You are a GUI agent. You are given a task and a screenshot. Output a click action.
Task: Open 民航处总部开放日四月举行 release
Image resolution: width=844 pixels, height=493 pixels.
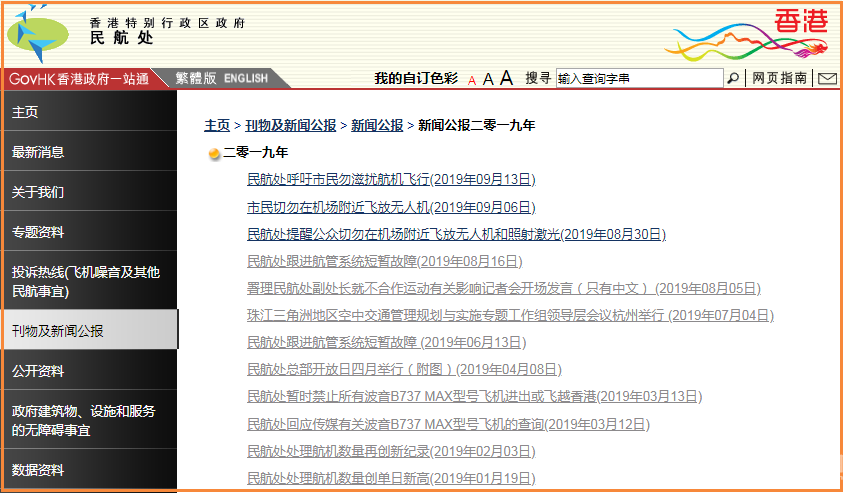(x=404, y=369)
